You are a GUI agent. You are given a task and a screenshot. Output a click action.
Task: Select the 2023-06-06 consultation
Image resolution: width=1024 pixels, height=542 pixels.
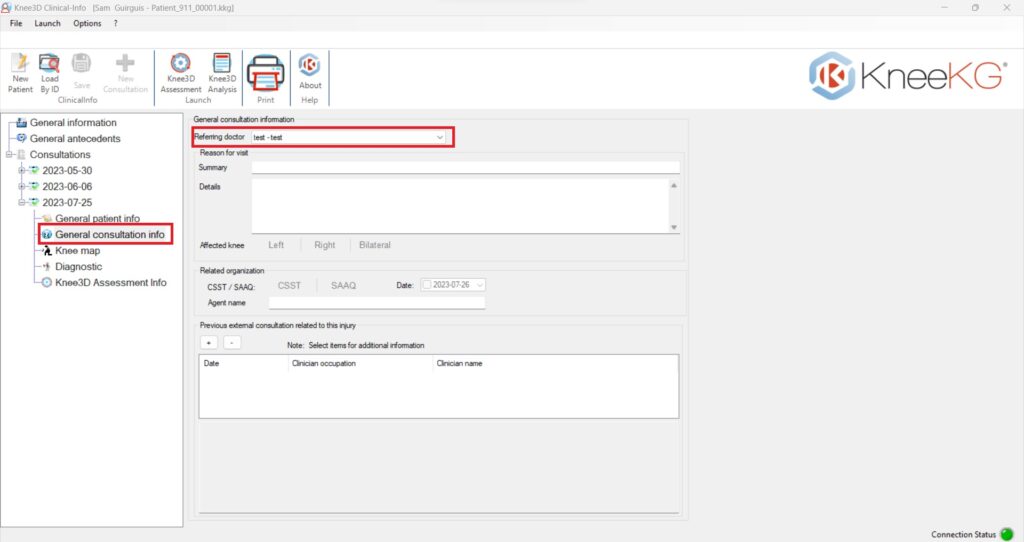pyautogui.click(x=67, y=187)
